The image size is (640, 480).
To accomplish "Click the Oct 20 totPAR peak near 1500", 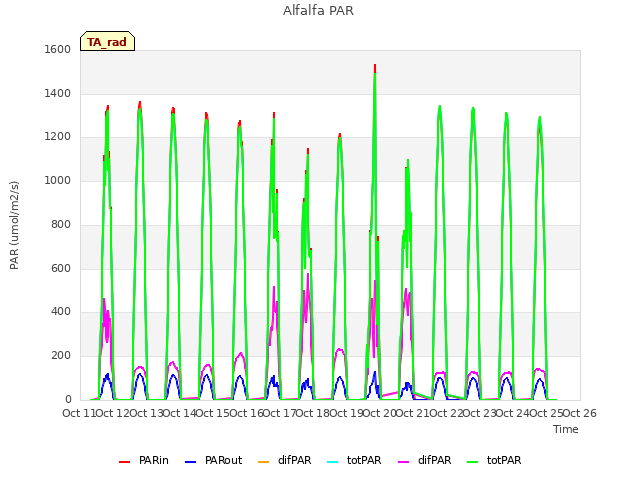I will tap(375, 73).
